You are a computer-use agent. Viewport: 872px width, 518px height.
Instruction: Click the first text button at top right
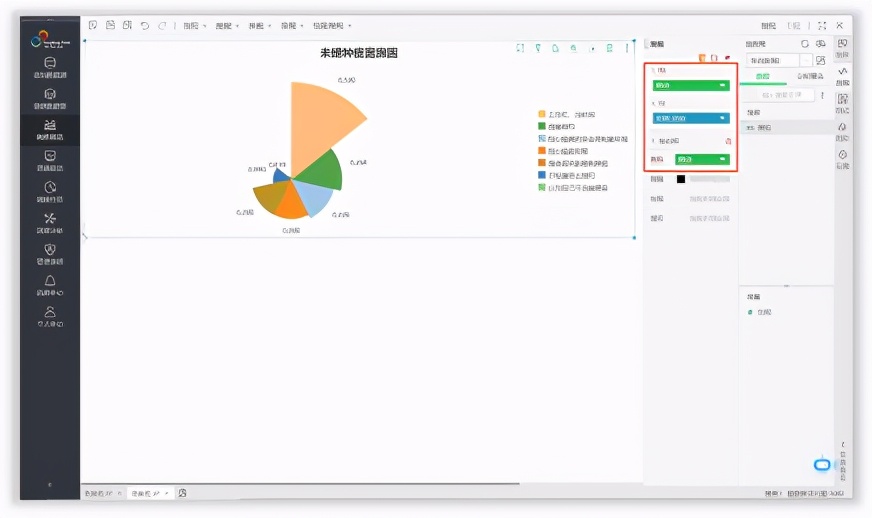[769, 26]
